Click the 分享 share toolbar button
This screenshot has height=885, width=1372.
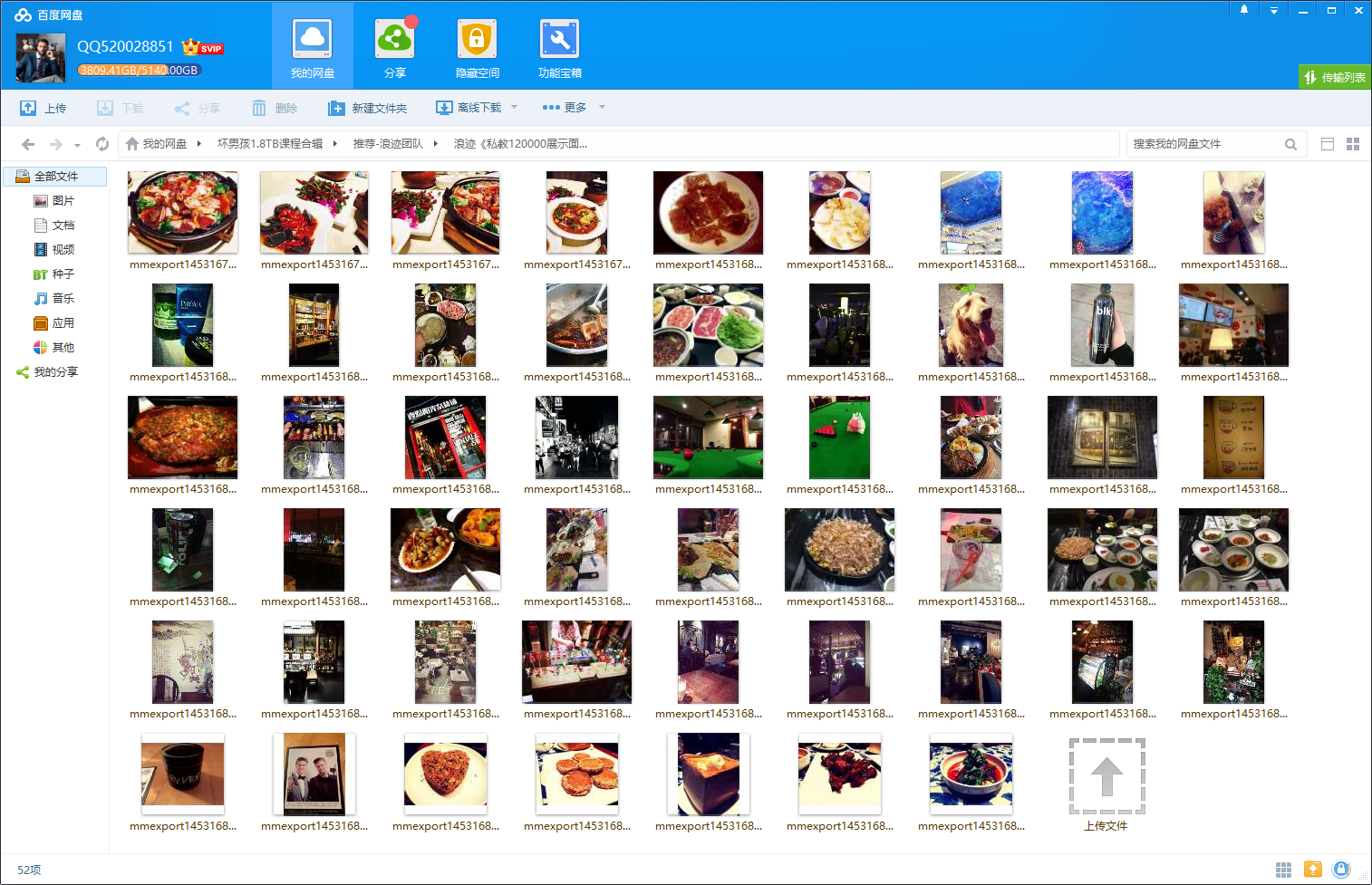(x=198, y=108)
